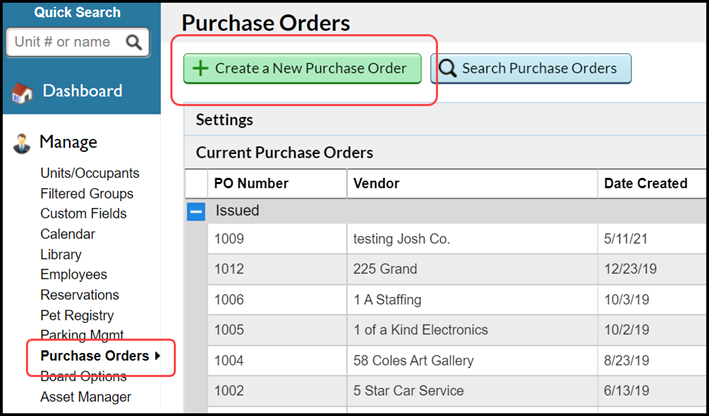Go to Employees
The height and width of the screenshot is (416, 709).
[x=74, y=274]
